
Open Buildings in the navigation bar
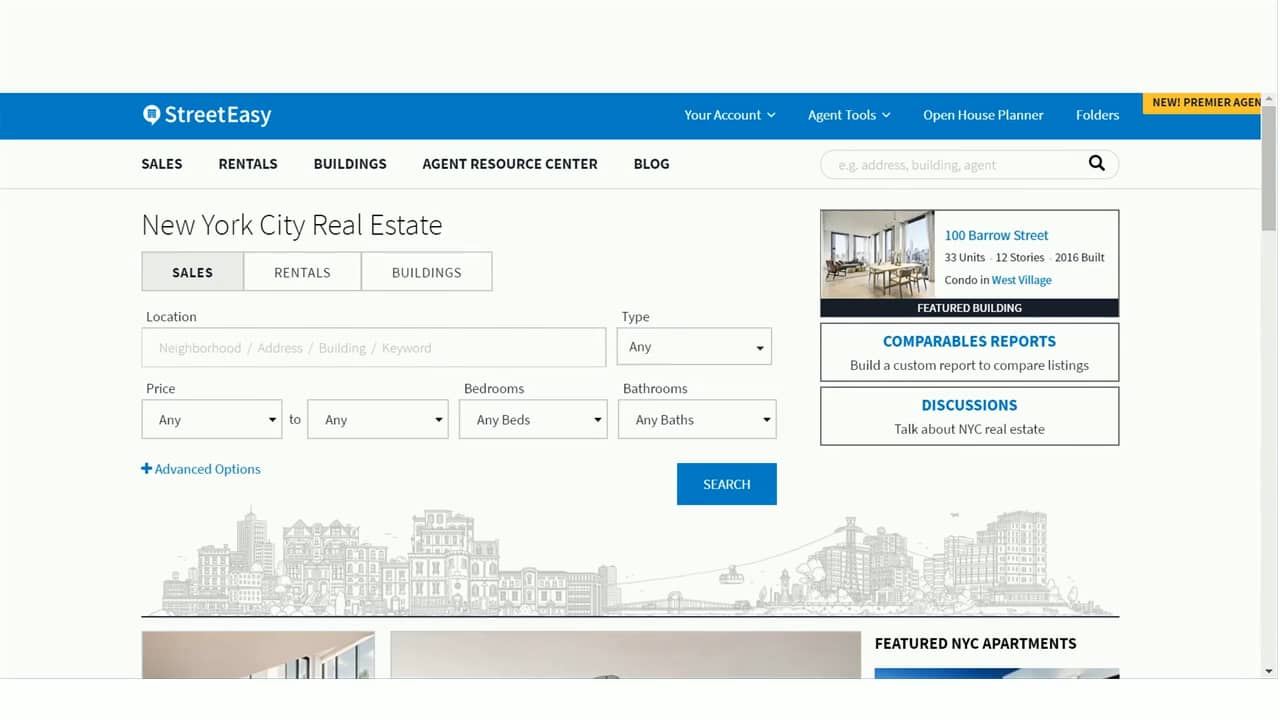[350, 164]
